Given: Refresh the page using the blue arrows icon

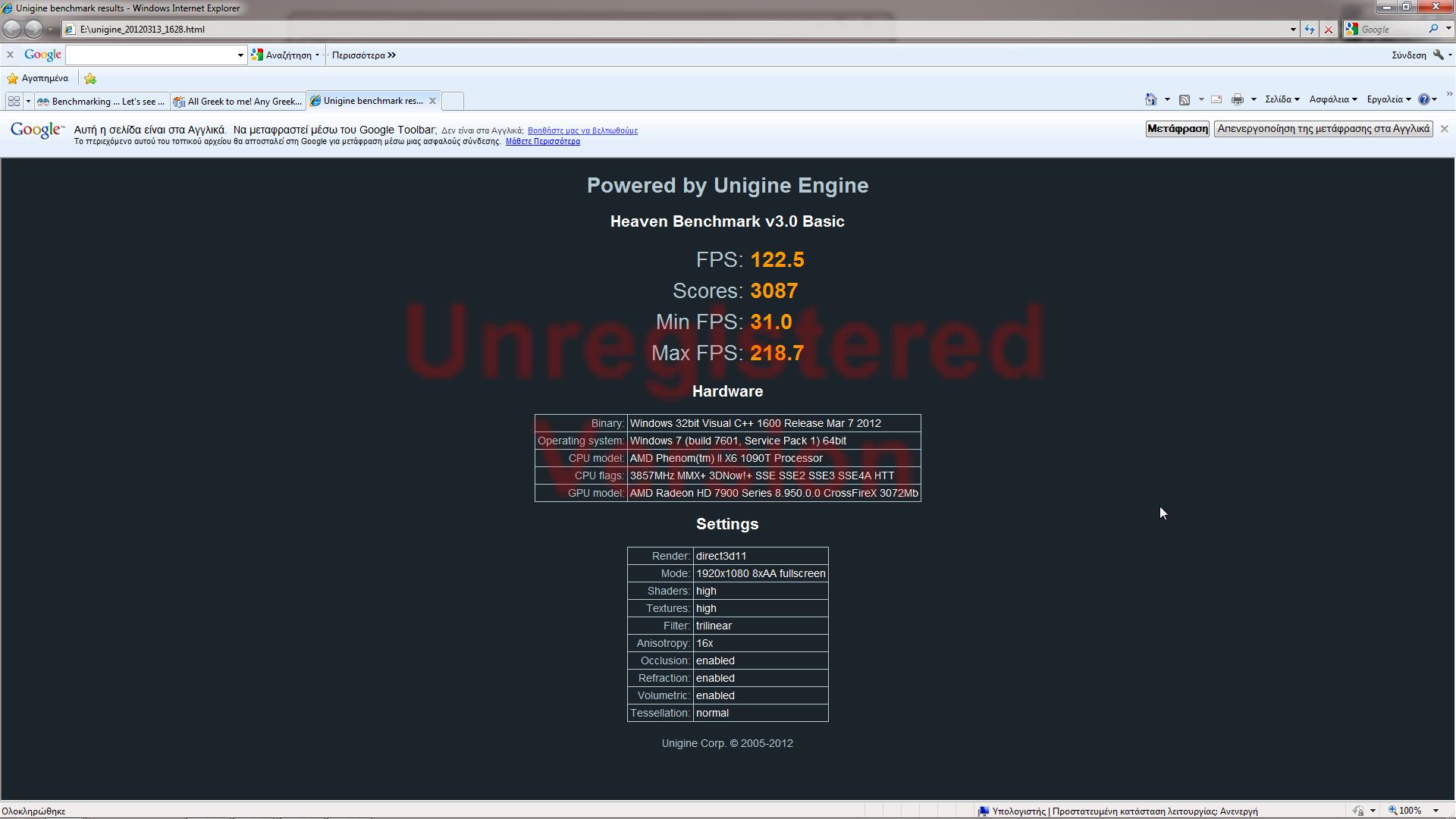Looking at the screenshot, I should pyautogui.click(x=1310, y=30).
